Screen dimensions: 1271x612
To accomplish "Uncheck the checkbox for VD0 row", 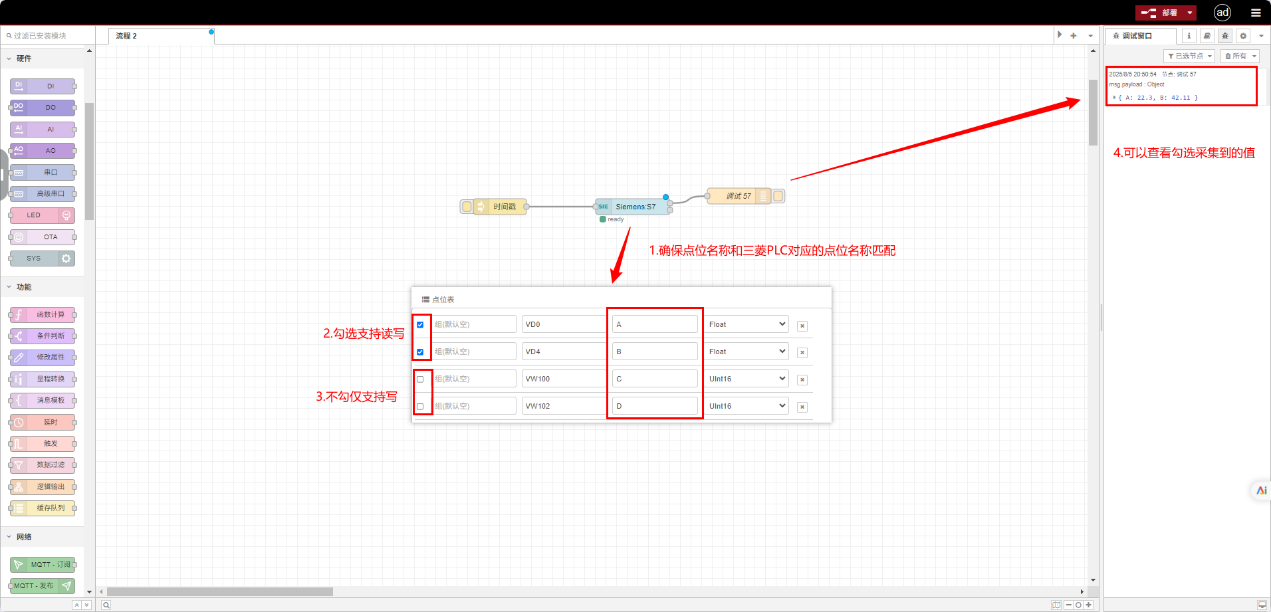I will point(420,324).
